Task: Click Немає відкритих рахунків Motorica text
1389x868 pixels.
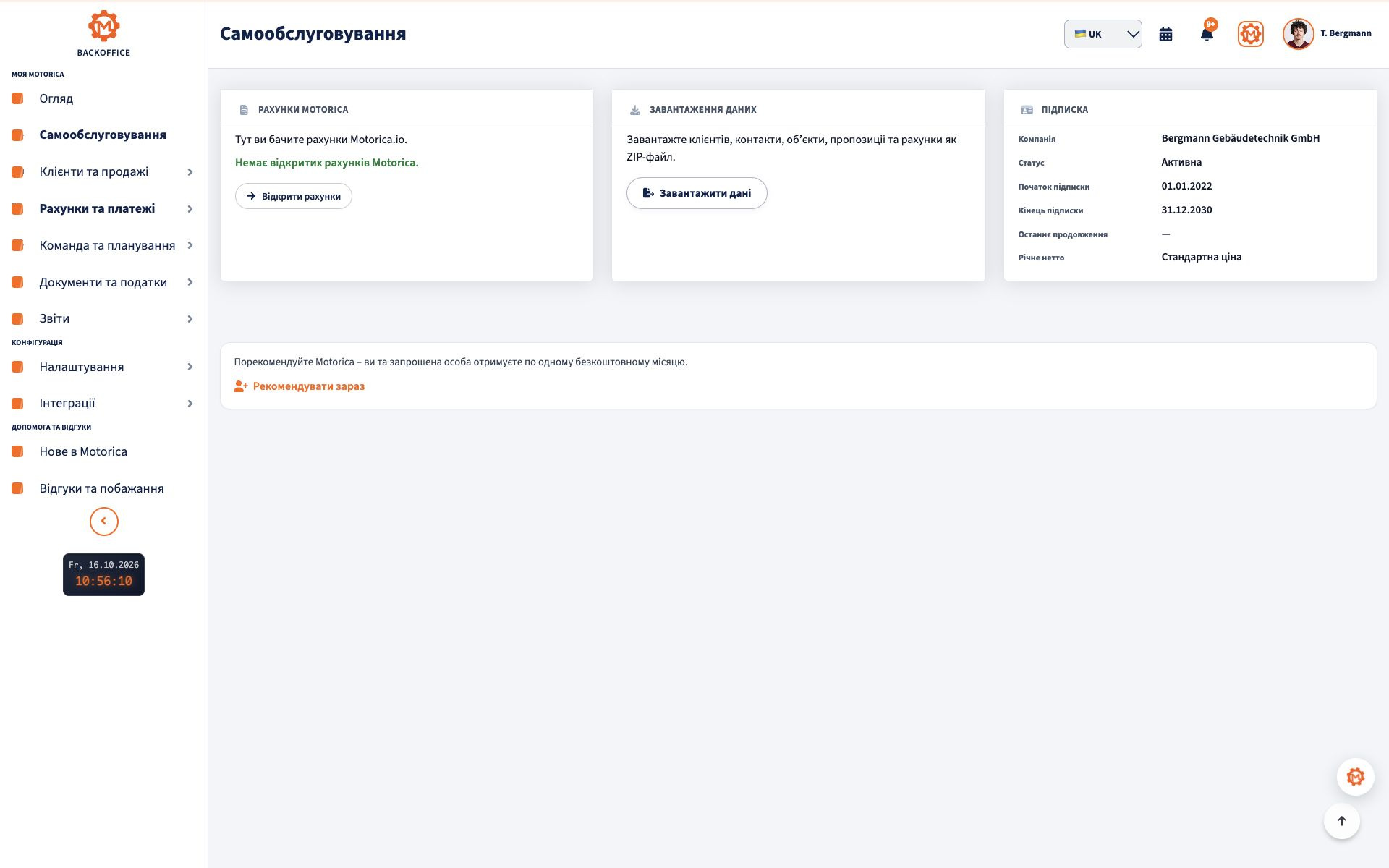Action: point(326,163)
